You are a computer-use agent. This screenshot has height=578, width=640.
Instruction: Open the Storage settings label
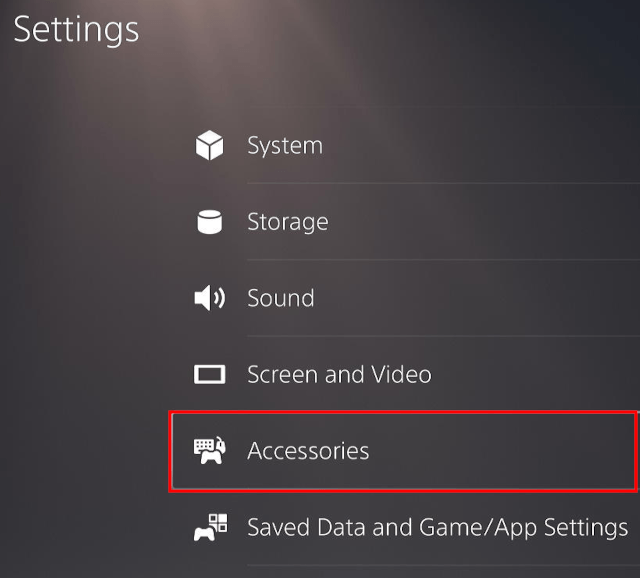pyautogui.click(x=287, y=222)
